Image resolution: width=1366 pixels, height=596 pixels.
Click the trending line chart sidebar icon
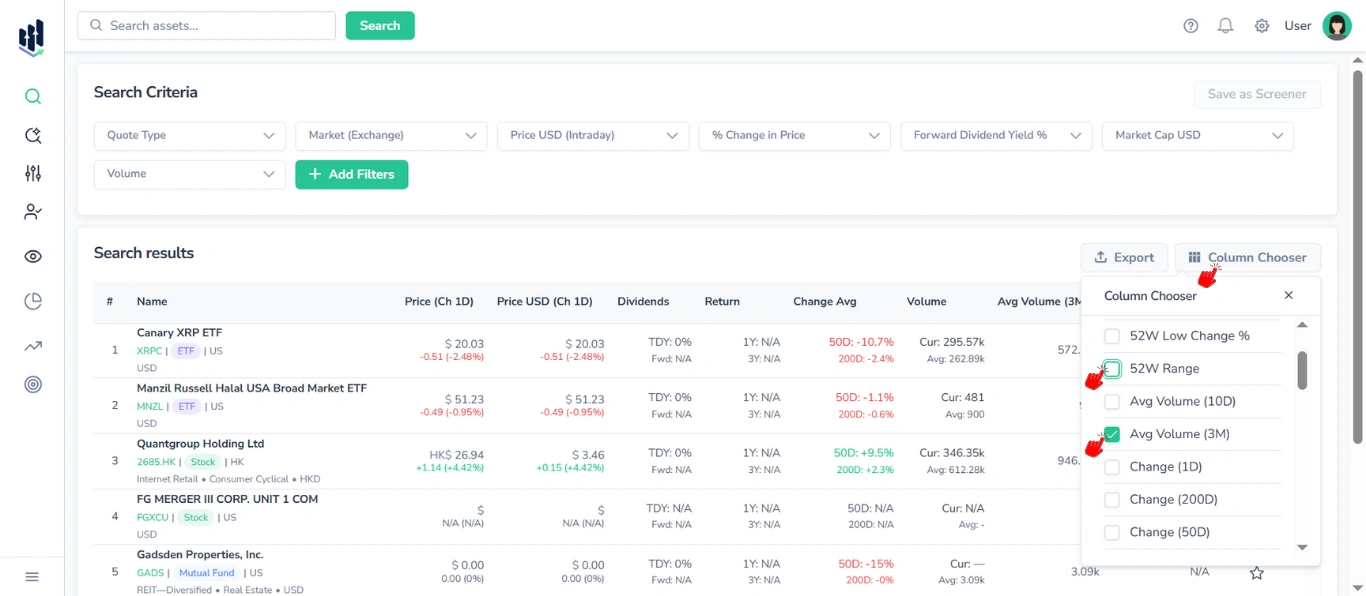[33, 346]
